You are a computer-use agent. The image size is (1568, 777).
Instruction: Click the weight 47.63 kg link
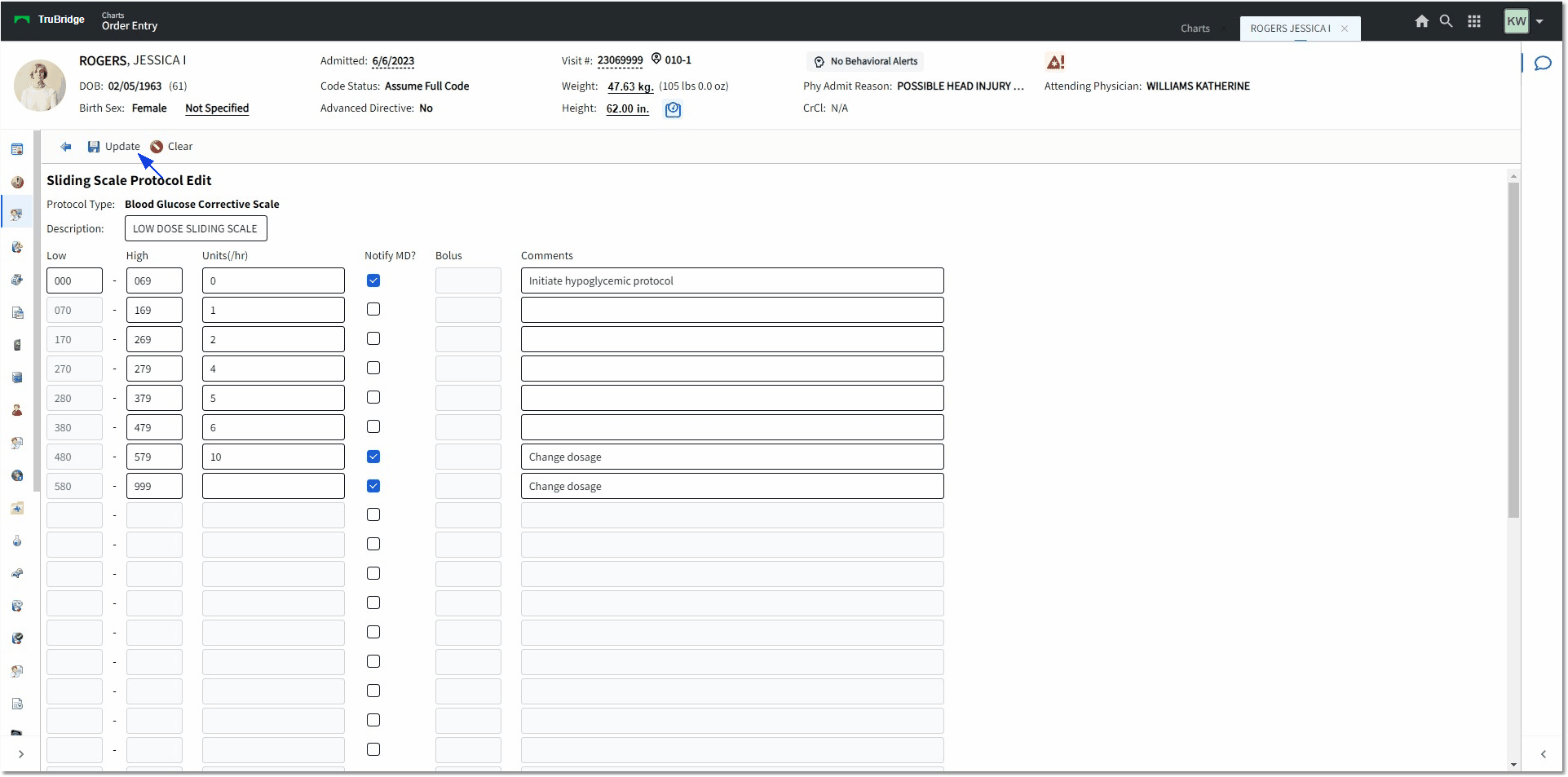pyautogui.click(x=630, y=86)
